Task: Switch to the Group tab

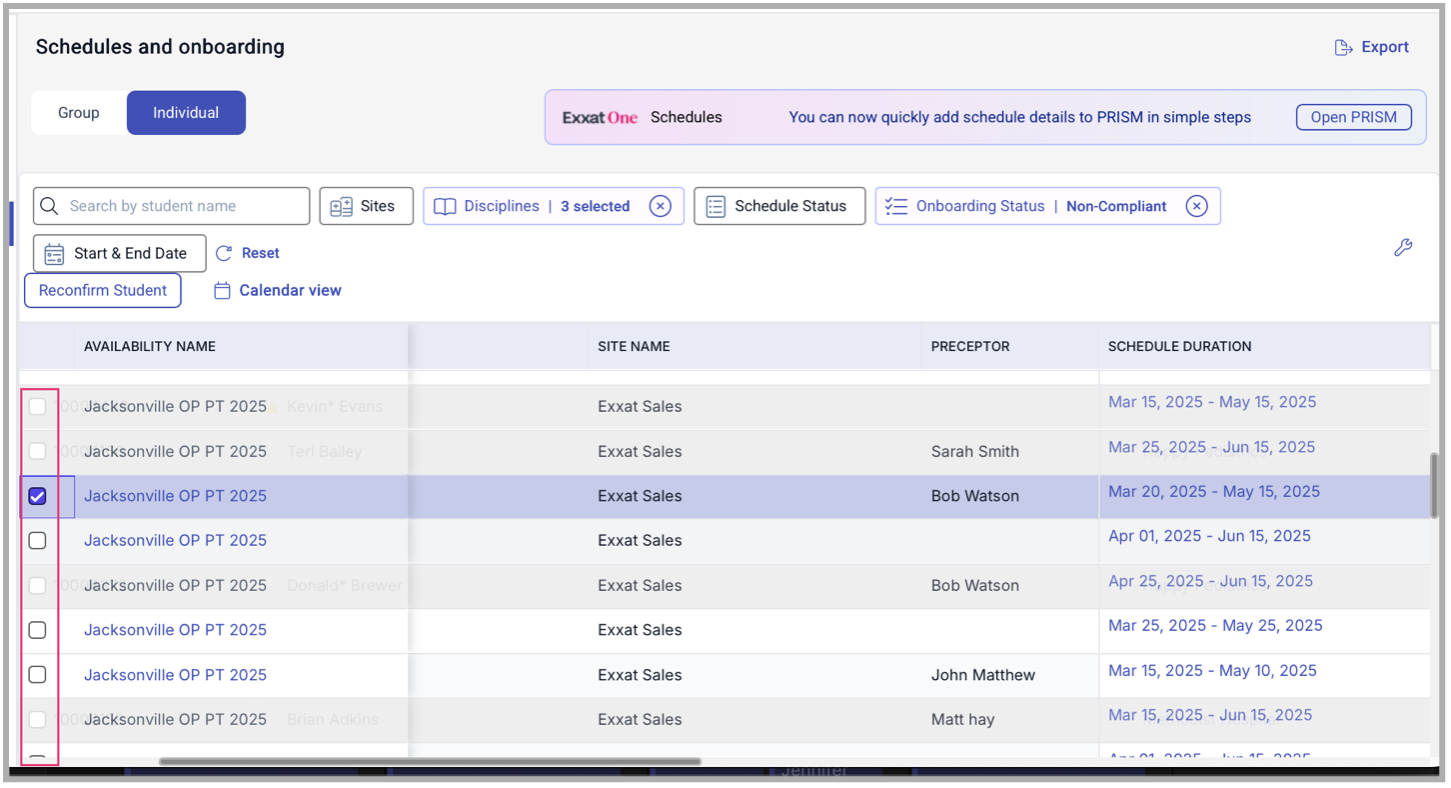Action: click(x=78, y=113)
